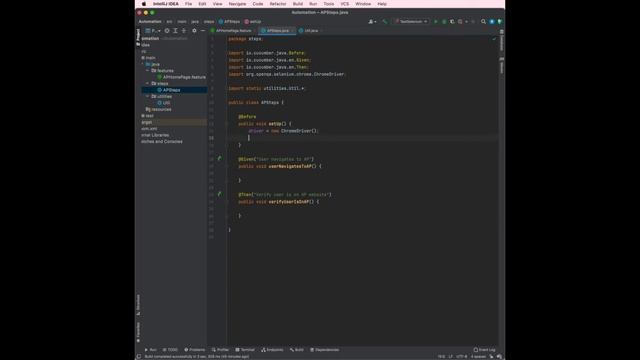Open the File menu
This screenshot has height=360, width=640.
coord(188,4)
